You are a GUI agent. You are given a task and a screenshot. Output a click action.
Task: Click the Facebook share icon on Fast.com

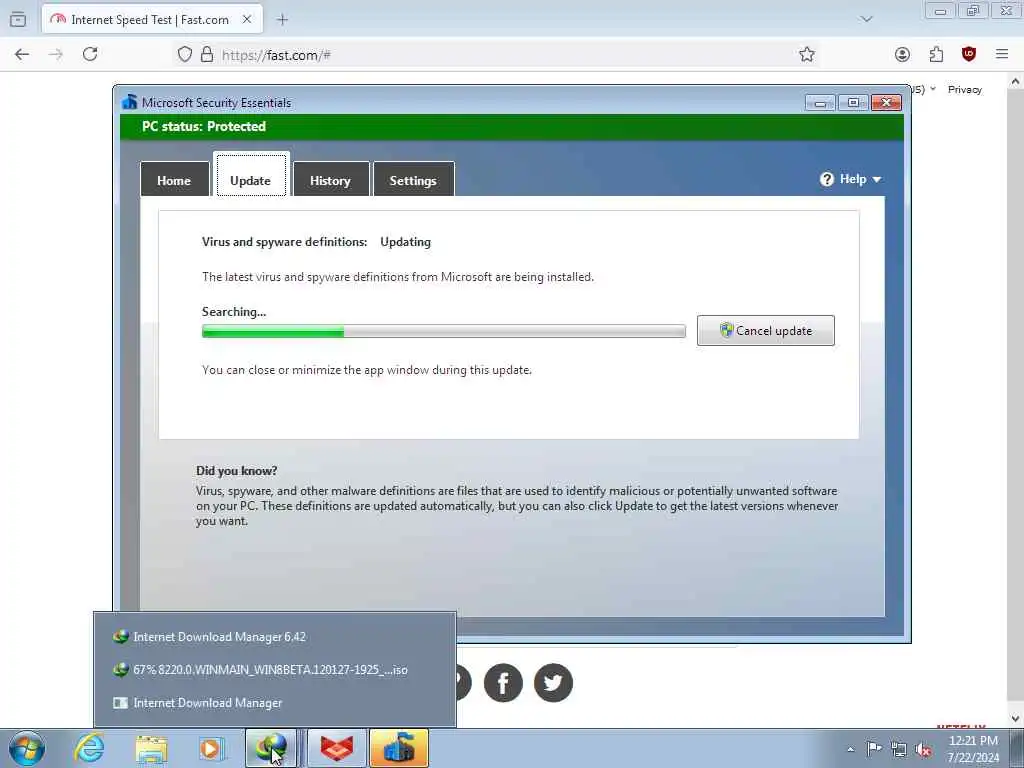[503, 682]
